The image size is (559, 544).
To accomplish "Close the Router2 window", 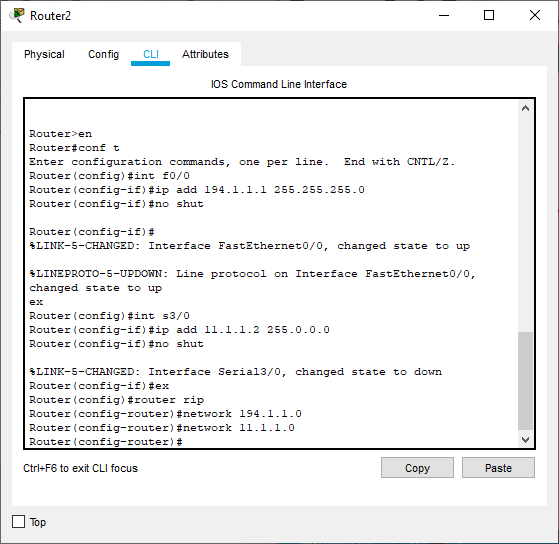I will point(535,15).
